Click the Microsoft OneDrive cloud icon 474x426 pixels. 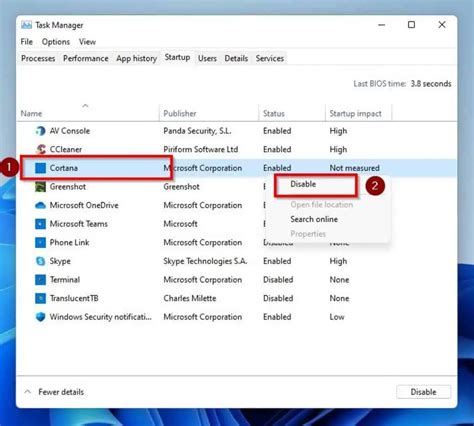tap(40, 205)
